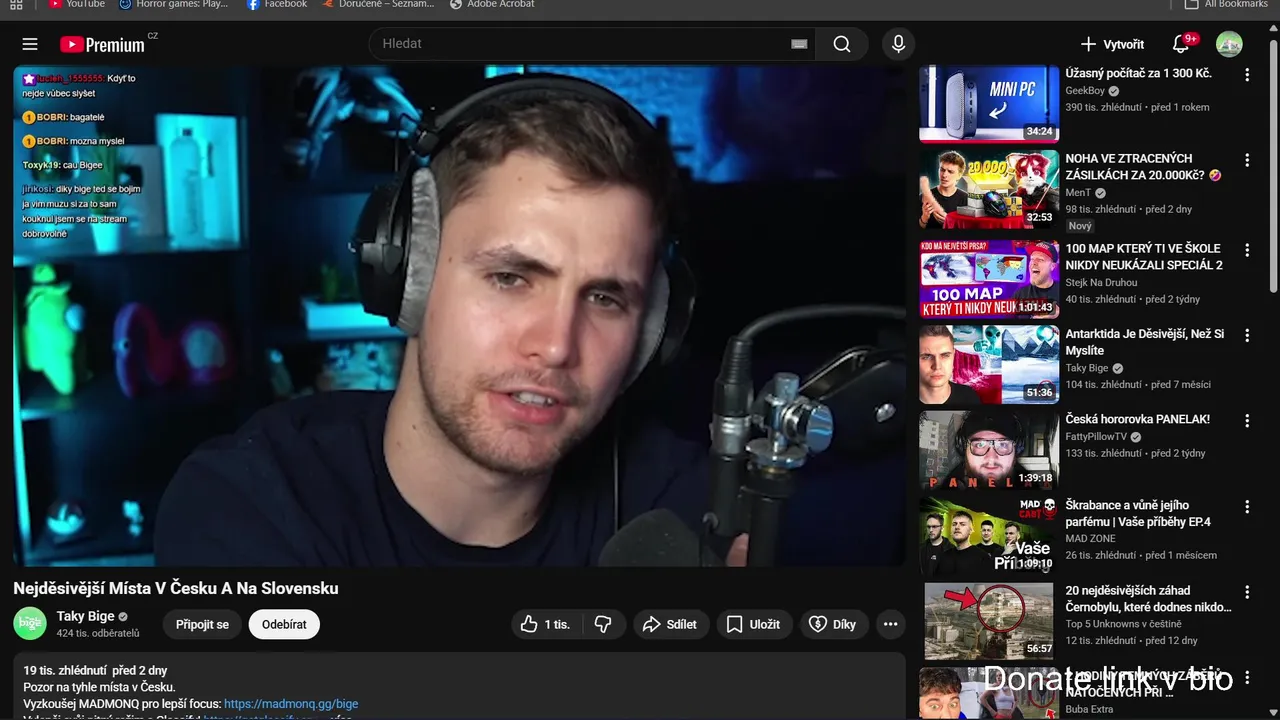
Task: Click the Uložit save button
Action: [753, 624]
